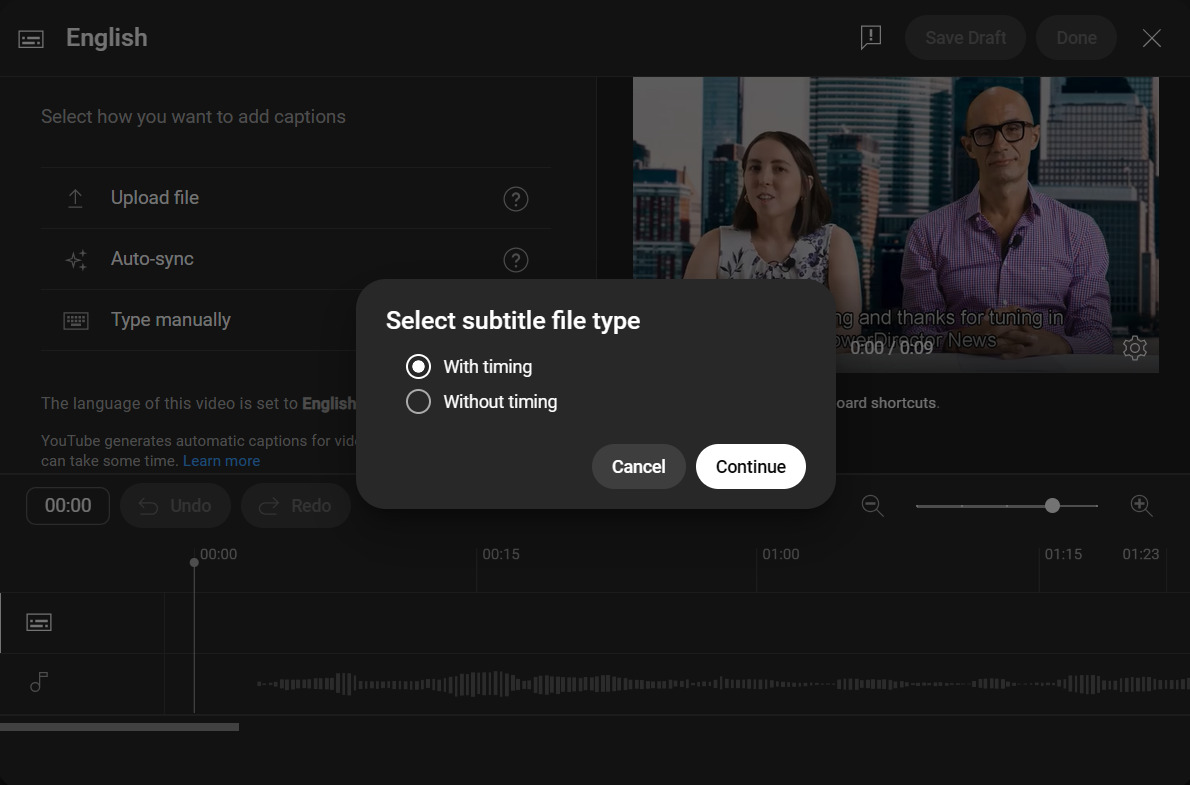Click the Type manually keyboard icon

coord(75,320)
